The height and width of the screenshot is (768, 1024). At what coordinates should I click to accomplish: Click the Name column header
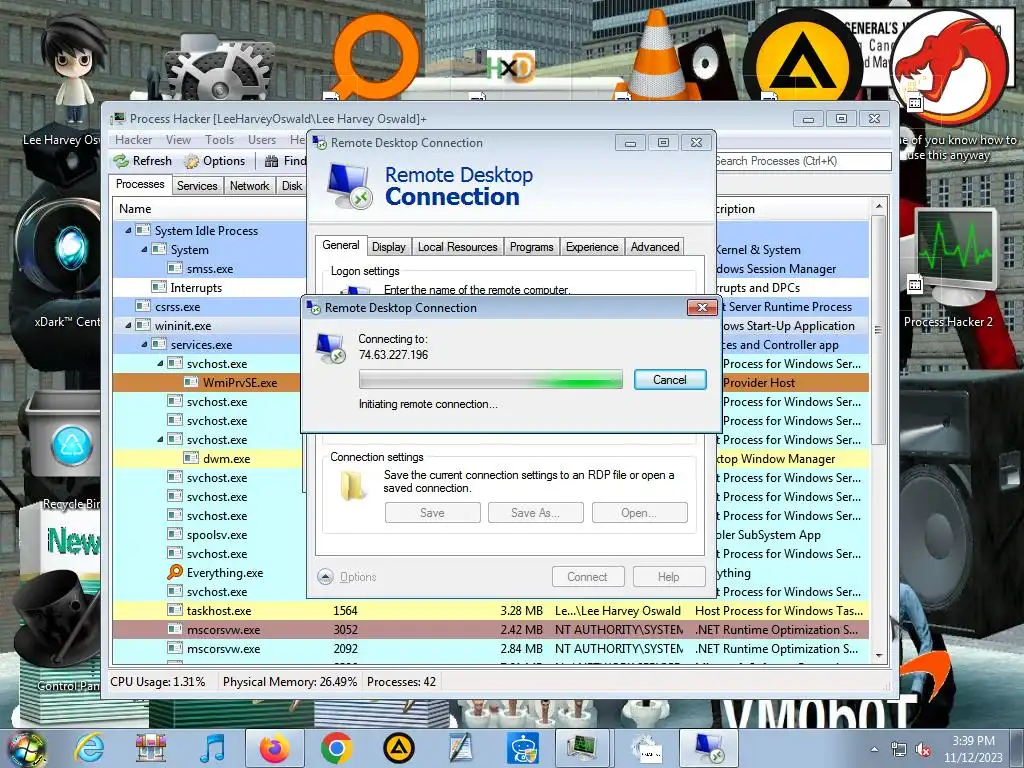tap(209, 209)
